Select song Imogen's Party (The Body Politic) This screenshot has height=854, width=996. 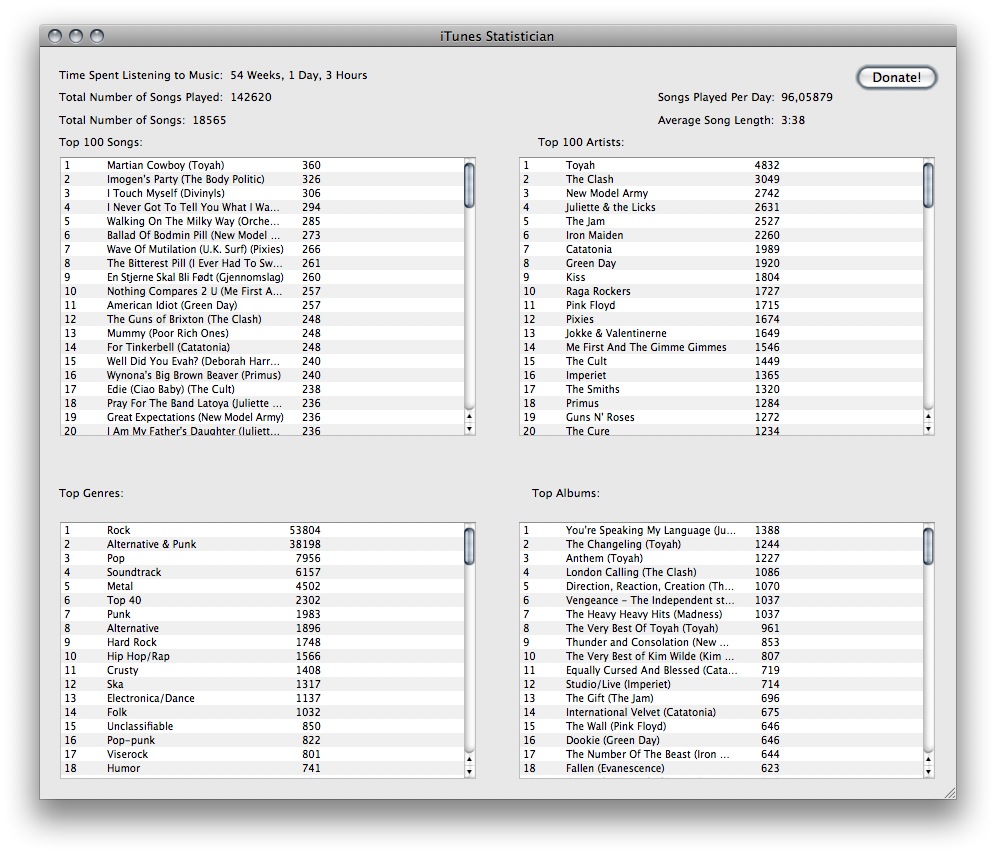262,179
